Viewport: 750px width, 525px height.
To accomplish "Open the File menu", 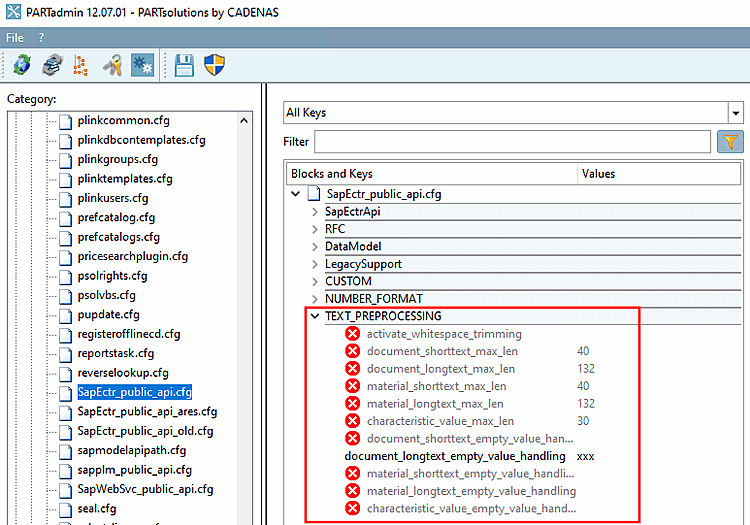I will coord(14,38).
